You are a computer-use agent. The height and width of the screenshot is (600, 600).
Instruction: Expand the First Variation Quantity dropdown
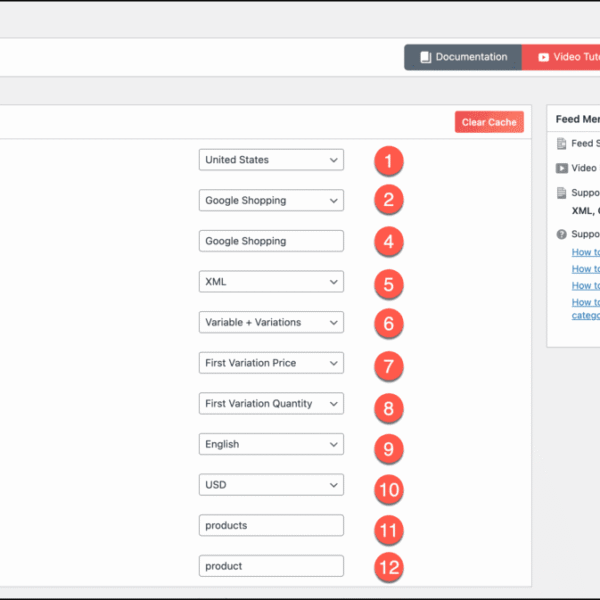[x=271, y=404]
